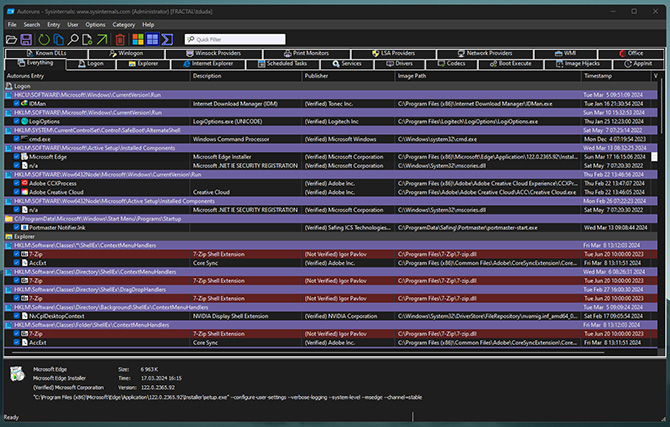This screenshot has height=427, width=670.
Task: Toggle the Microsoft Edge entry checkbox
Action: click(x=16, y=157)
